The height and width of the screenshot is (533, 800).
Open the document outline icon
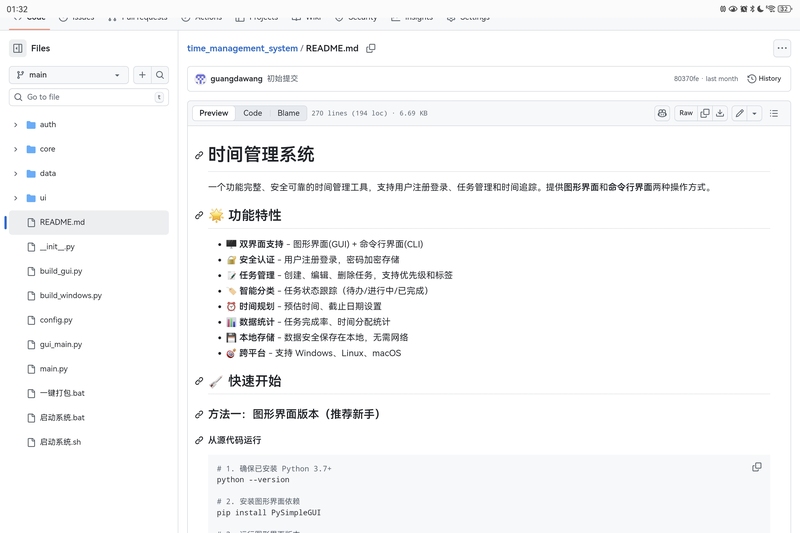coord(774,113)
